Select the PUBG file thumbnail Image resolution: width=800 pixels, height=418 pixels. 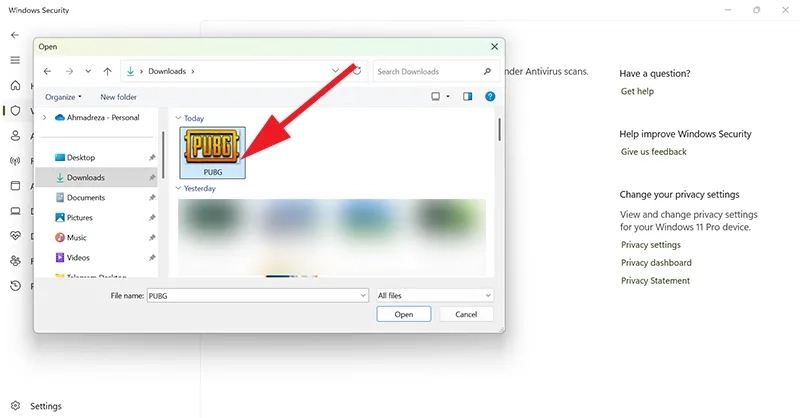[x=211, y=152]
